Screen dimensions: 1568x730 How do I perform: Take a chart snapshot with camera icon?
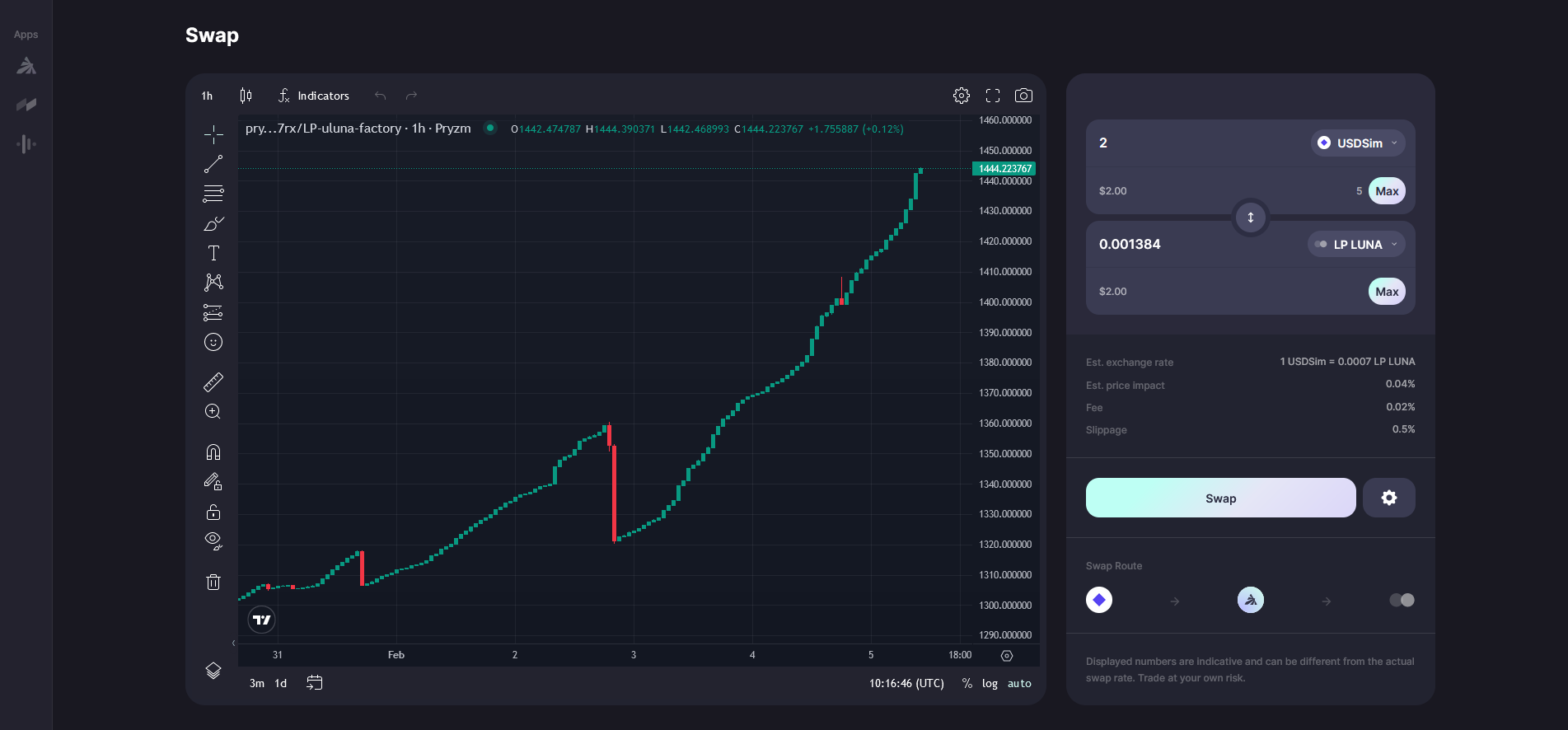pos(1023,96)
